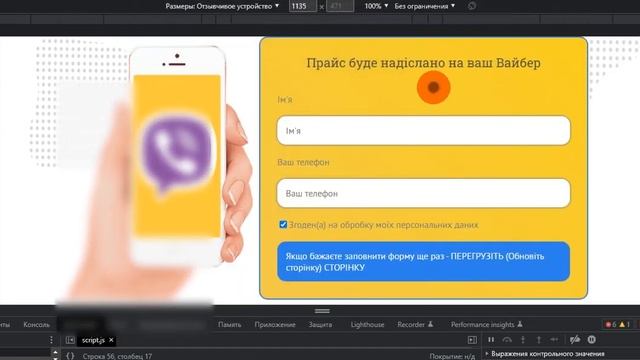Screen dimensions: 640x360
Task: Select the script.js file tab
Action: pos(93,340)
